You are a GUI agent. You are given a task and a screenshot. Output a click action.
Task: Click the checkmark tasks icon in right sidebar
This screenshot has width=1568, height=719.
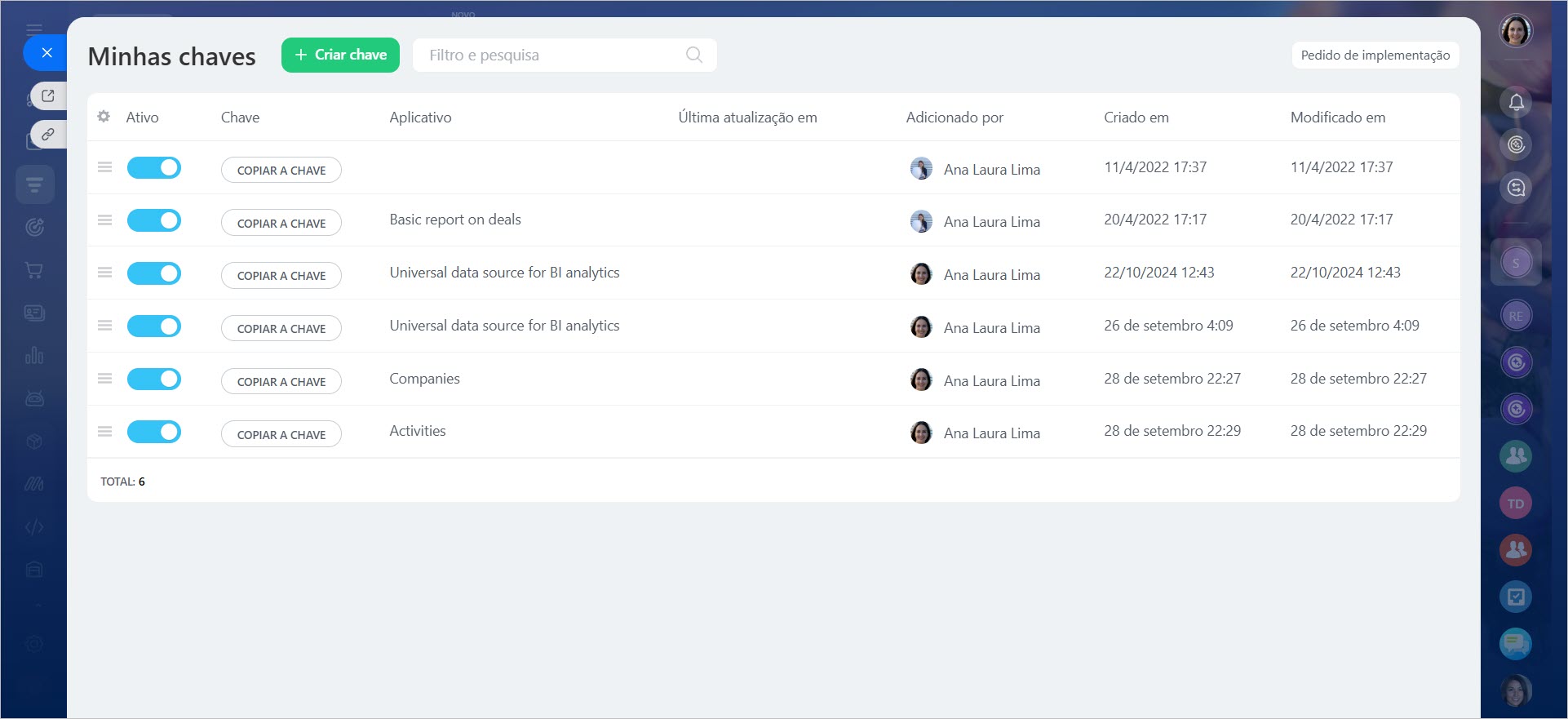1515,597
